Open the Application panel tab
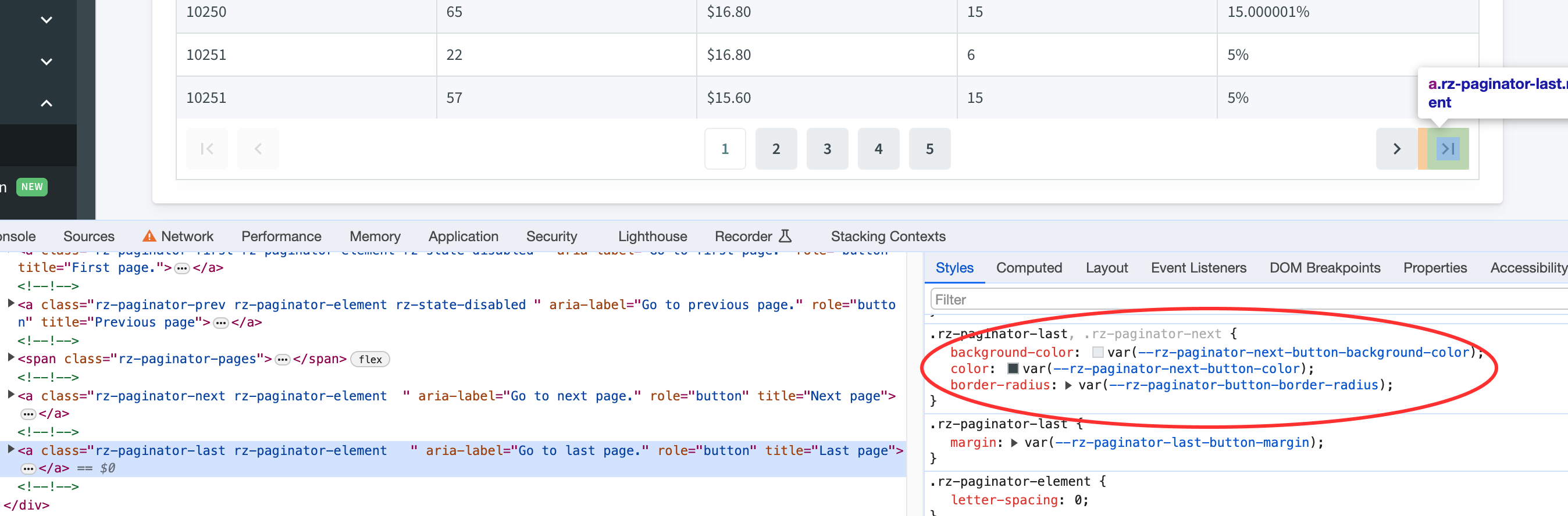Viewport: 1568px width, 516px height. coord(463,236)
